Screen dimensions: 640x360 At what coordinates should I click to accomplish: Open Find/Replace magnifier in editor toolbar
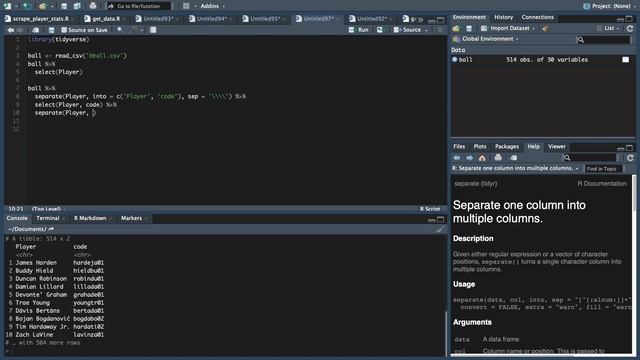tap(120, 30)
